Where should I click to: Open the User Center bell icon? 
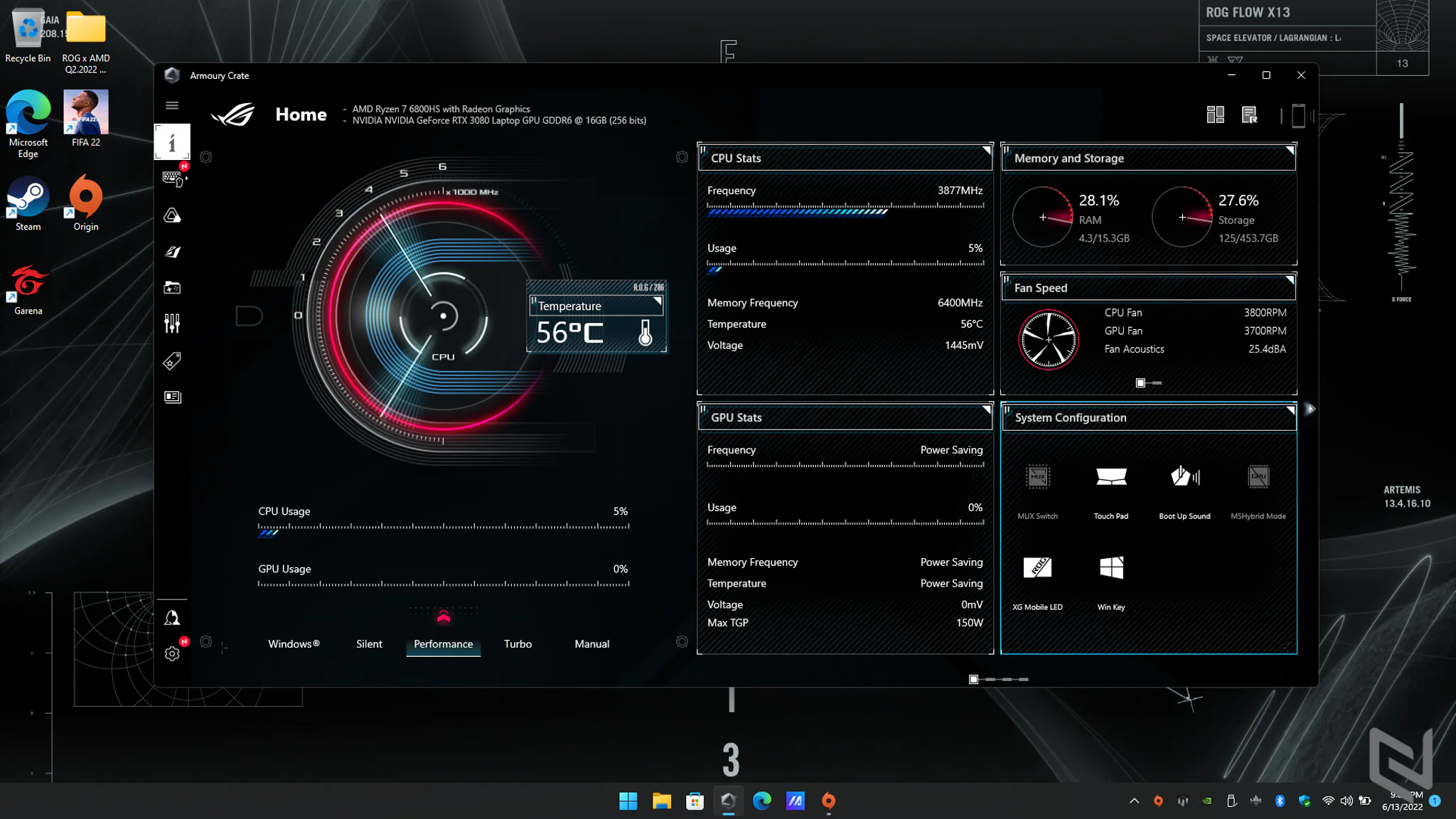[172, 618]
